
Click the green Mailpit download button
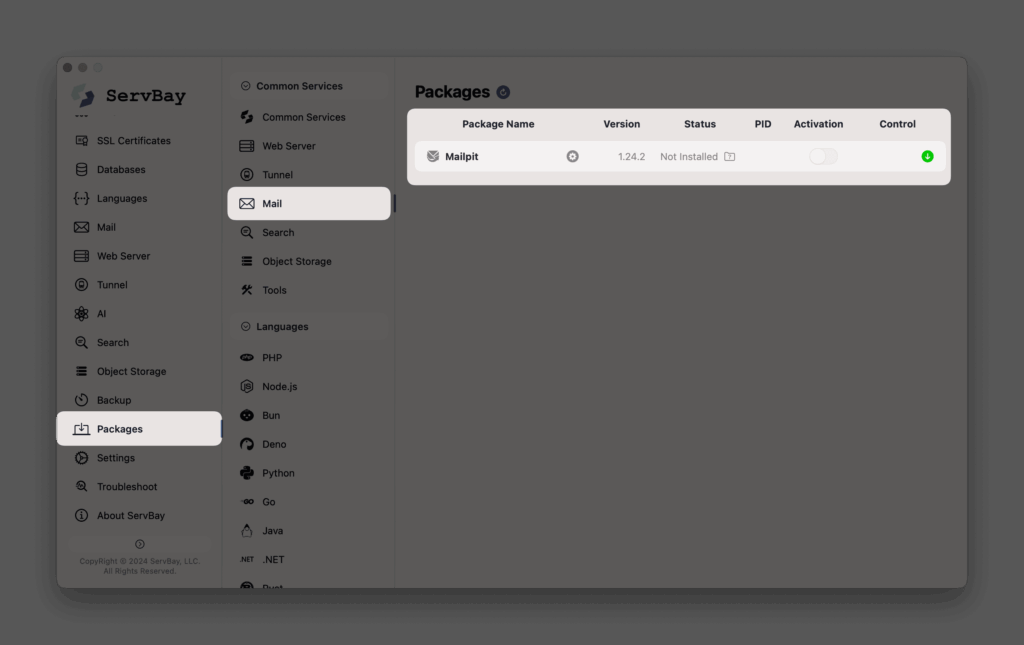(x=927, y=157)
